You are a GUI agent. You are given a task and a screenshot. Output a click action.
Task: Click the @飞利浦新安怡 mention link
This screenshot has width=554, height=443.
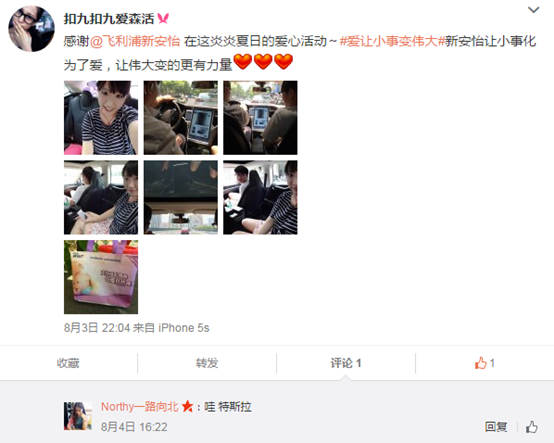click(135, 41)
